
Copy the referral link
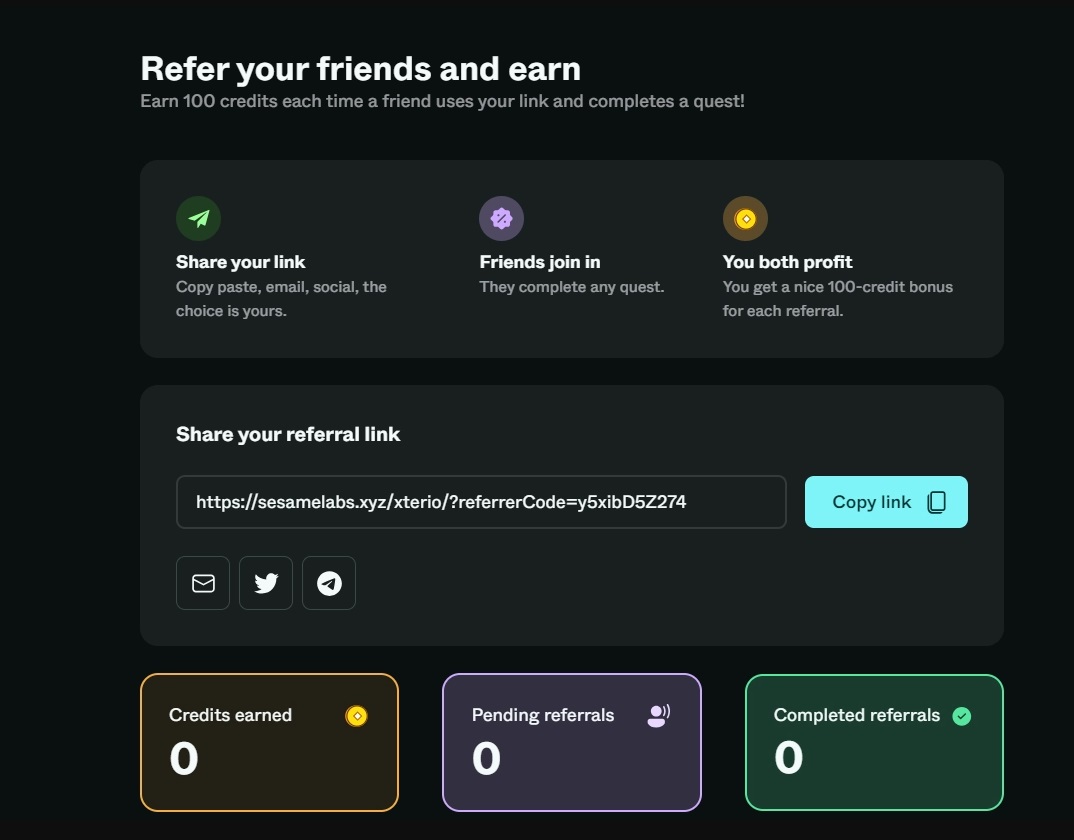886,502
